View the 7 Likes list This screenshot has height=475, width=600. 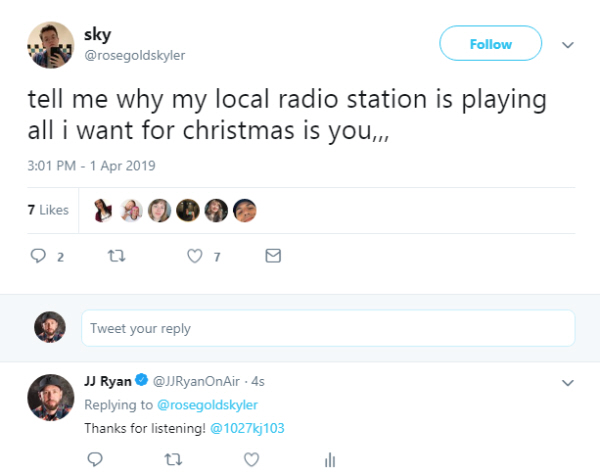coord(47,210)
